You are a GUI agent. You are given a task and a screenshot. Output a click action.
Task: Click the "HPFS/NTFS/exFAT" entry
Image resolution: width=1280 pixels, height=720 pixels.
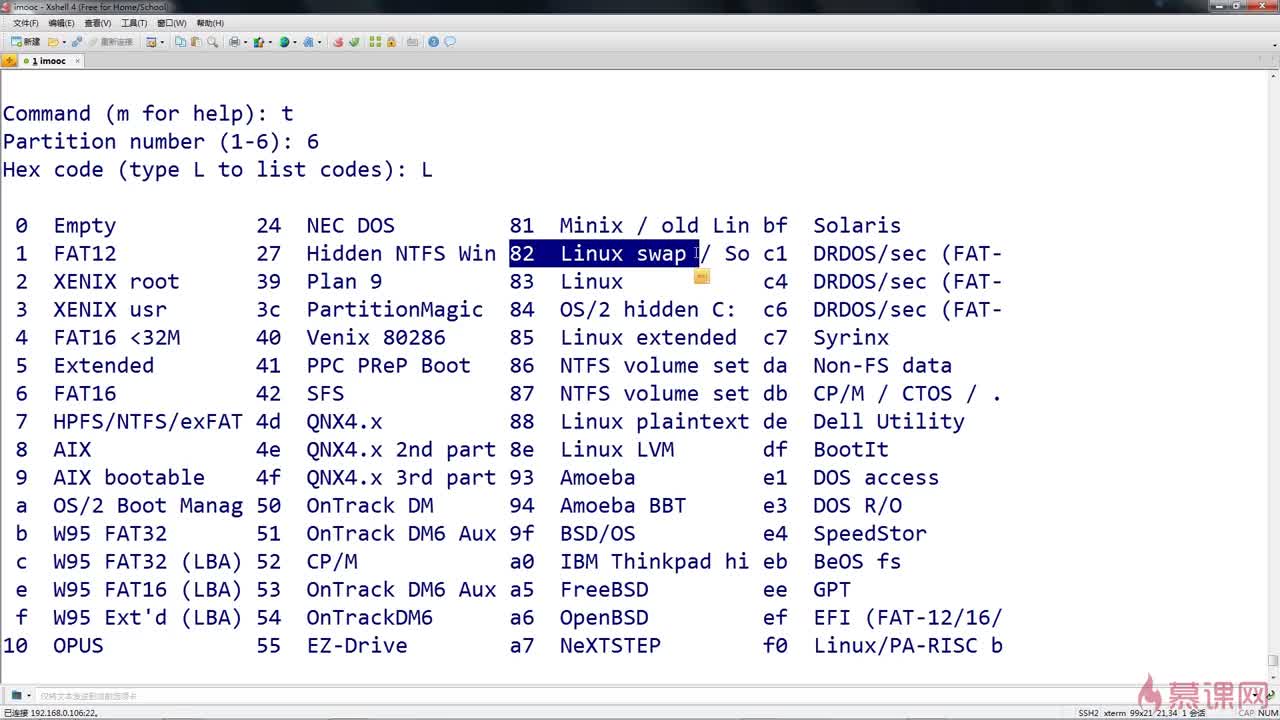tap(148, 422)
